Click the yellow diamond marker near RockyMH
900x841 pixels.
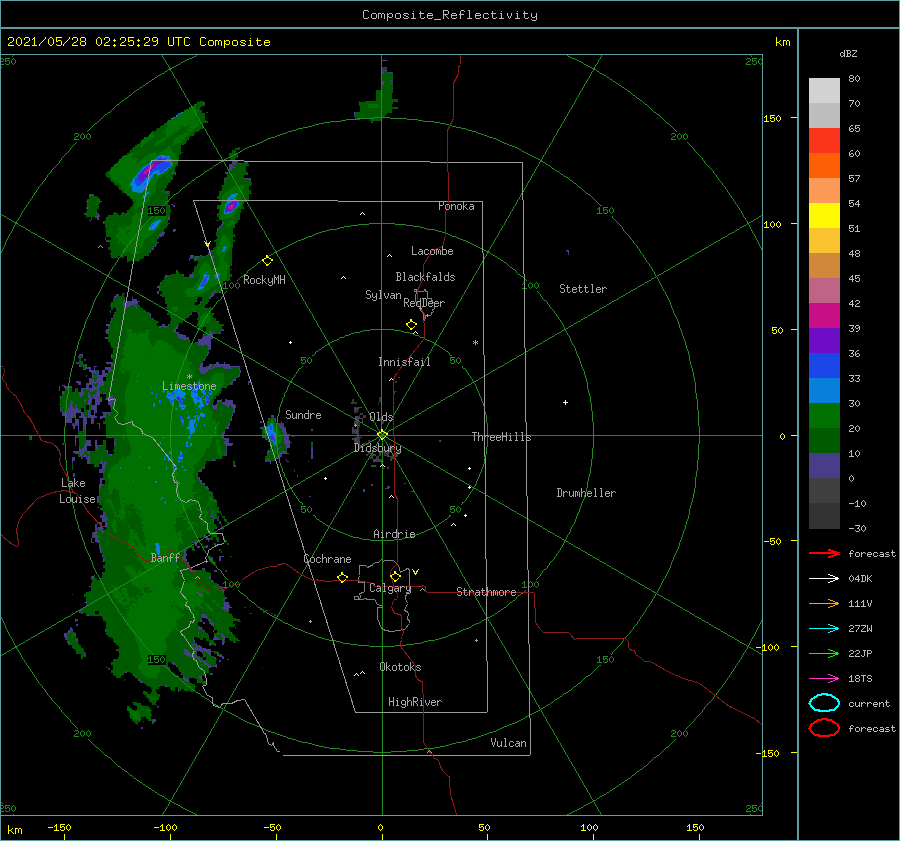(267, 261)
